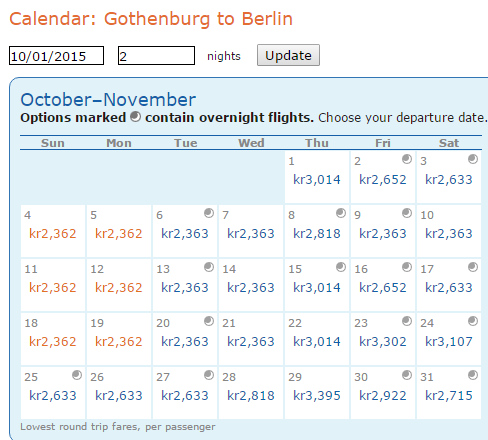
Task: Choose kr3,395 fare on October 29
Action: click(x=317, y=396)
